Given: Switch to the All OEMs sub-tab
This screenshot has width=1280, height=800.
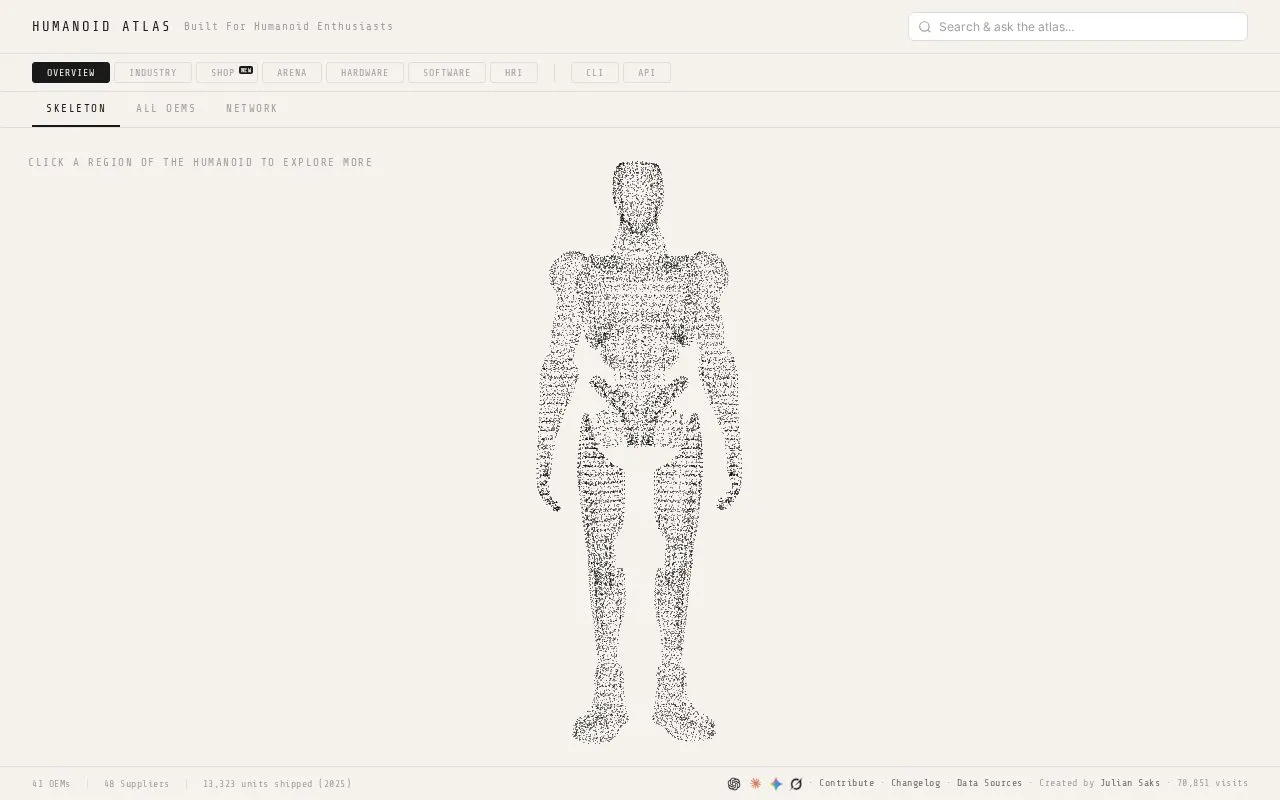Looking at the screenshot, I should [x=166, y=108].
